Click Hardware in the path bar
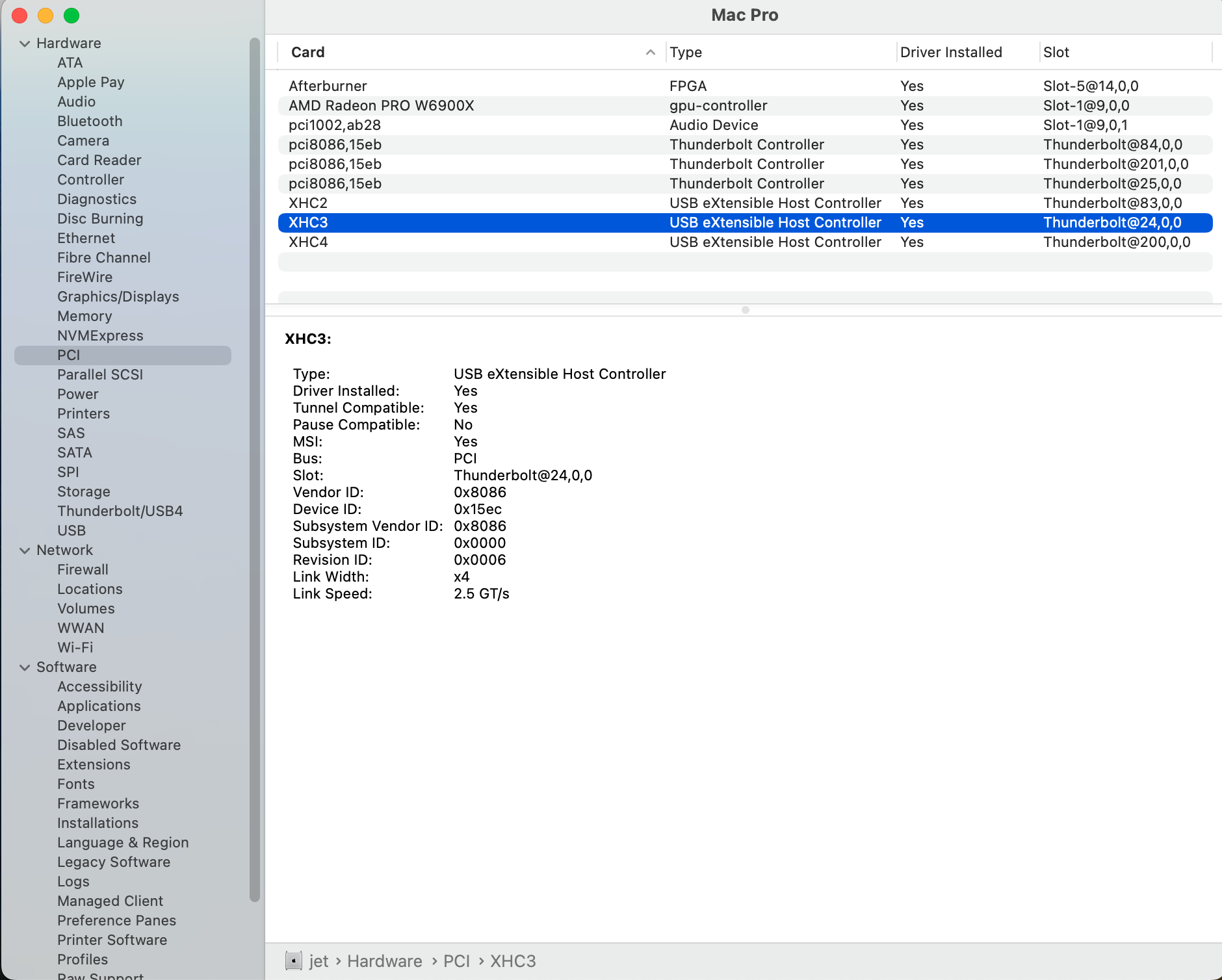This screenshot has width=1222, height=980. [x=385, y=961]
